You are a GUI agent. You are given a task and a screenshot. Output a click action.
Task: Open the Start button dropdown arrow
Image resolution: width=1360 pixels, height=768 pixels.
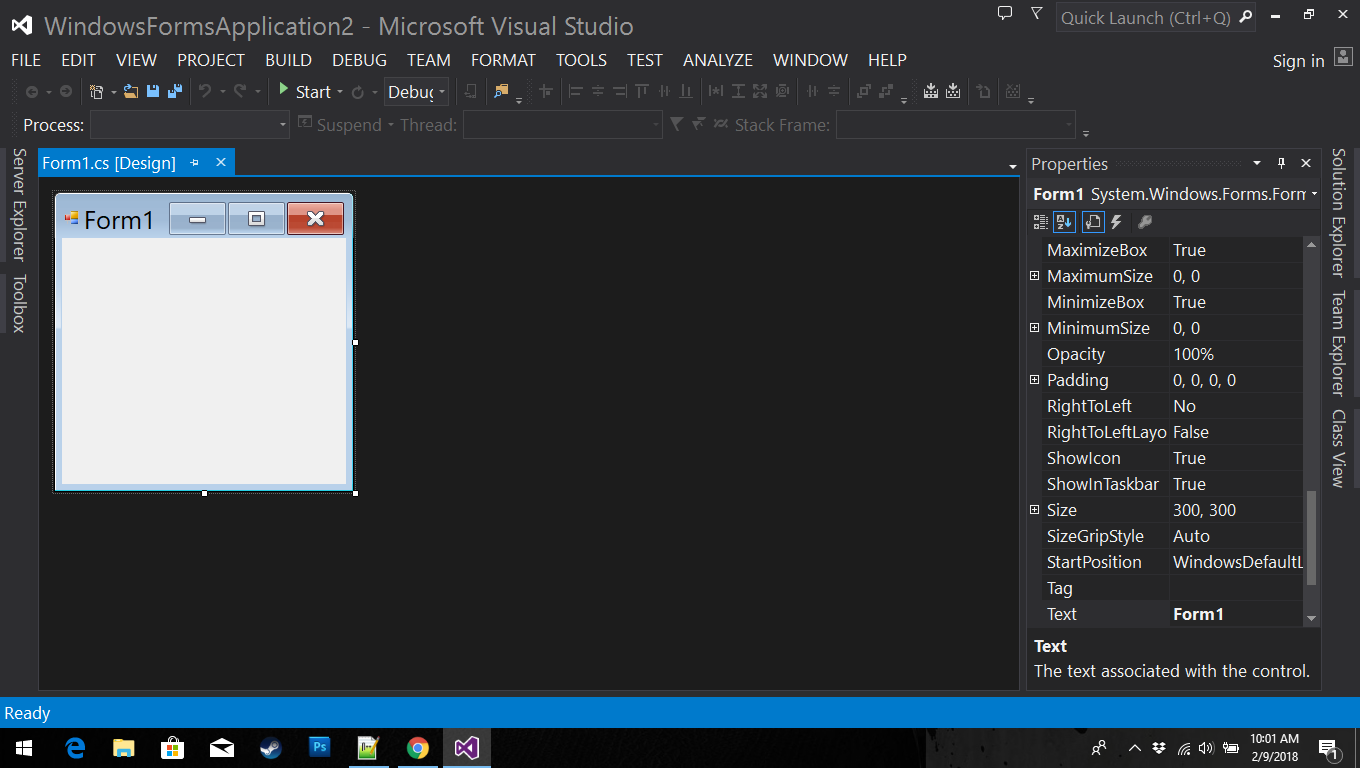pyautogui.click(x=339, y=92)
